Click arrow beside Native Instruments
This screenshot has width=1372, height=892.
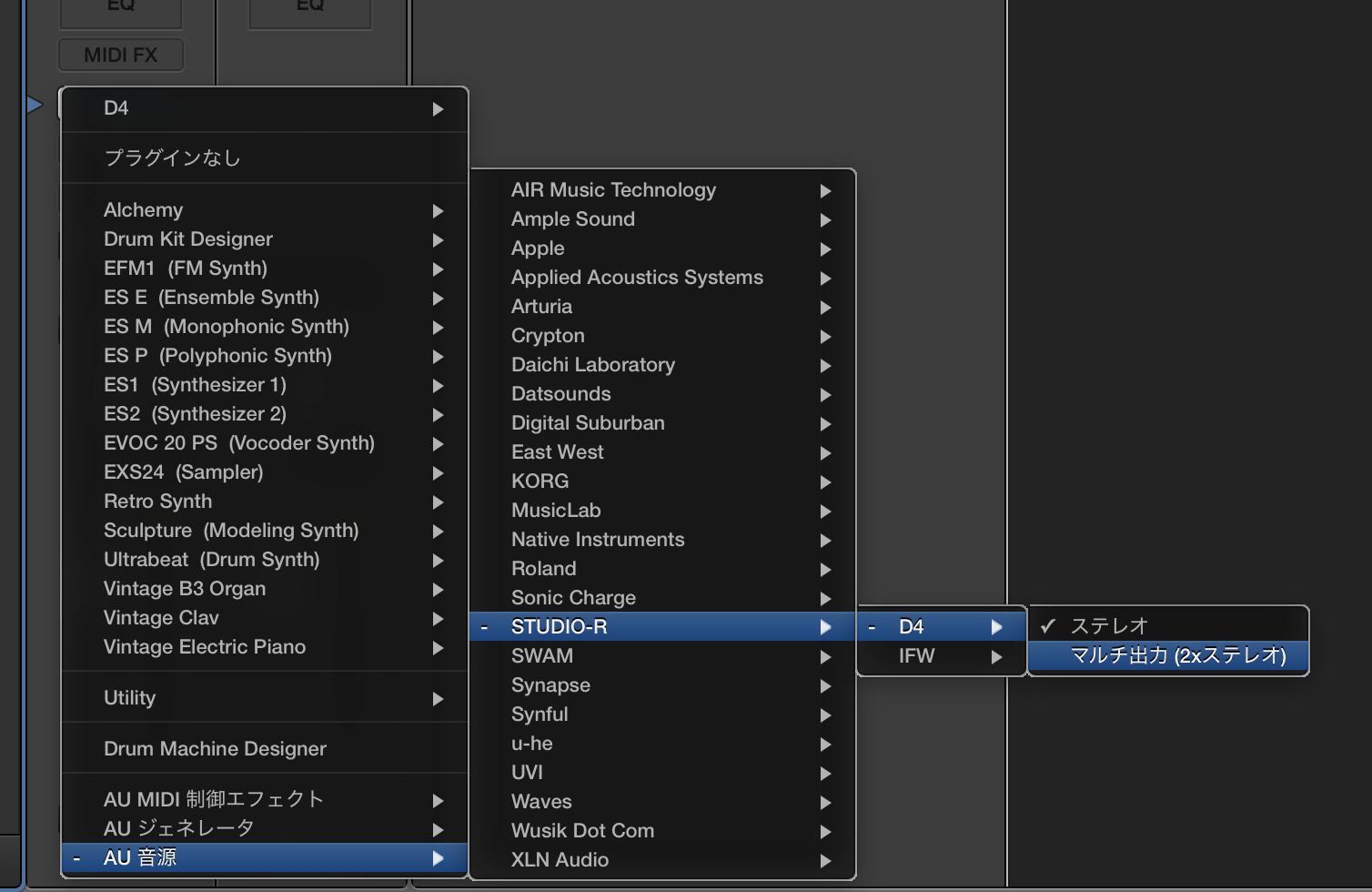(825, 541)
